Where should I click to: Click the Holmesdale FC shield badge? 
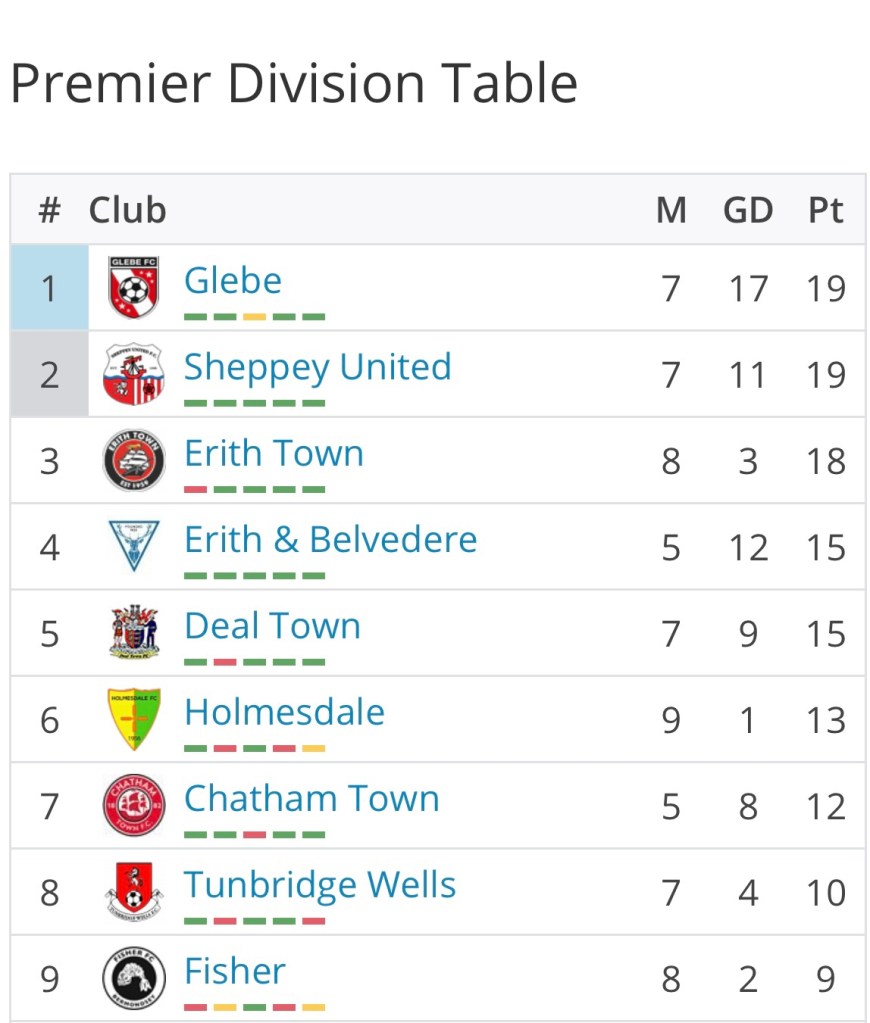click(x=134, y=718)
